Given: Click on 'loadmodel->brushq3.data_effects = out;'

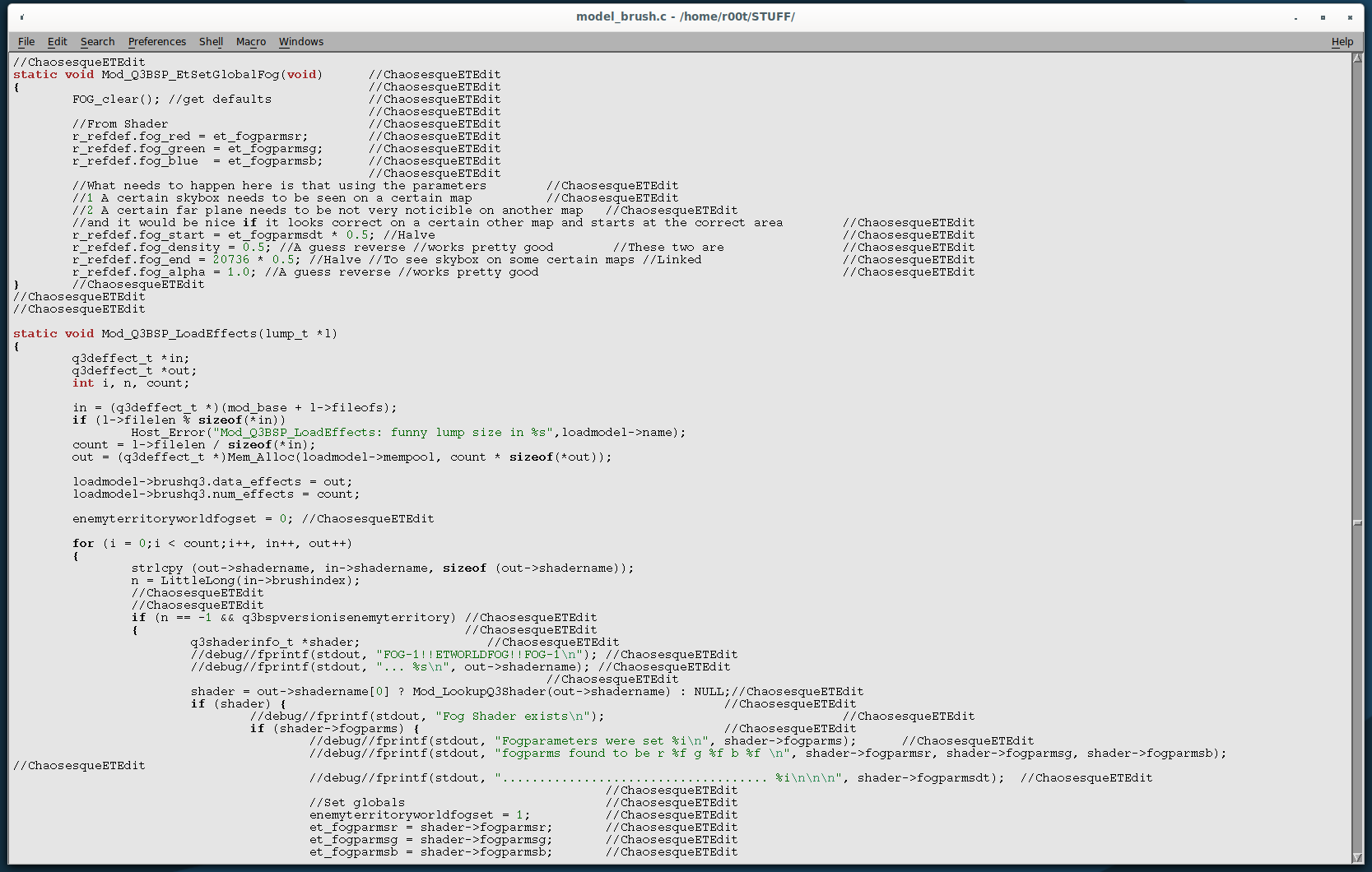Looking at the screenshot, I should click(x=212, y=482).
